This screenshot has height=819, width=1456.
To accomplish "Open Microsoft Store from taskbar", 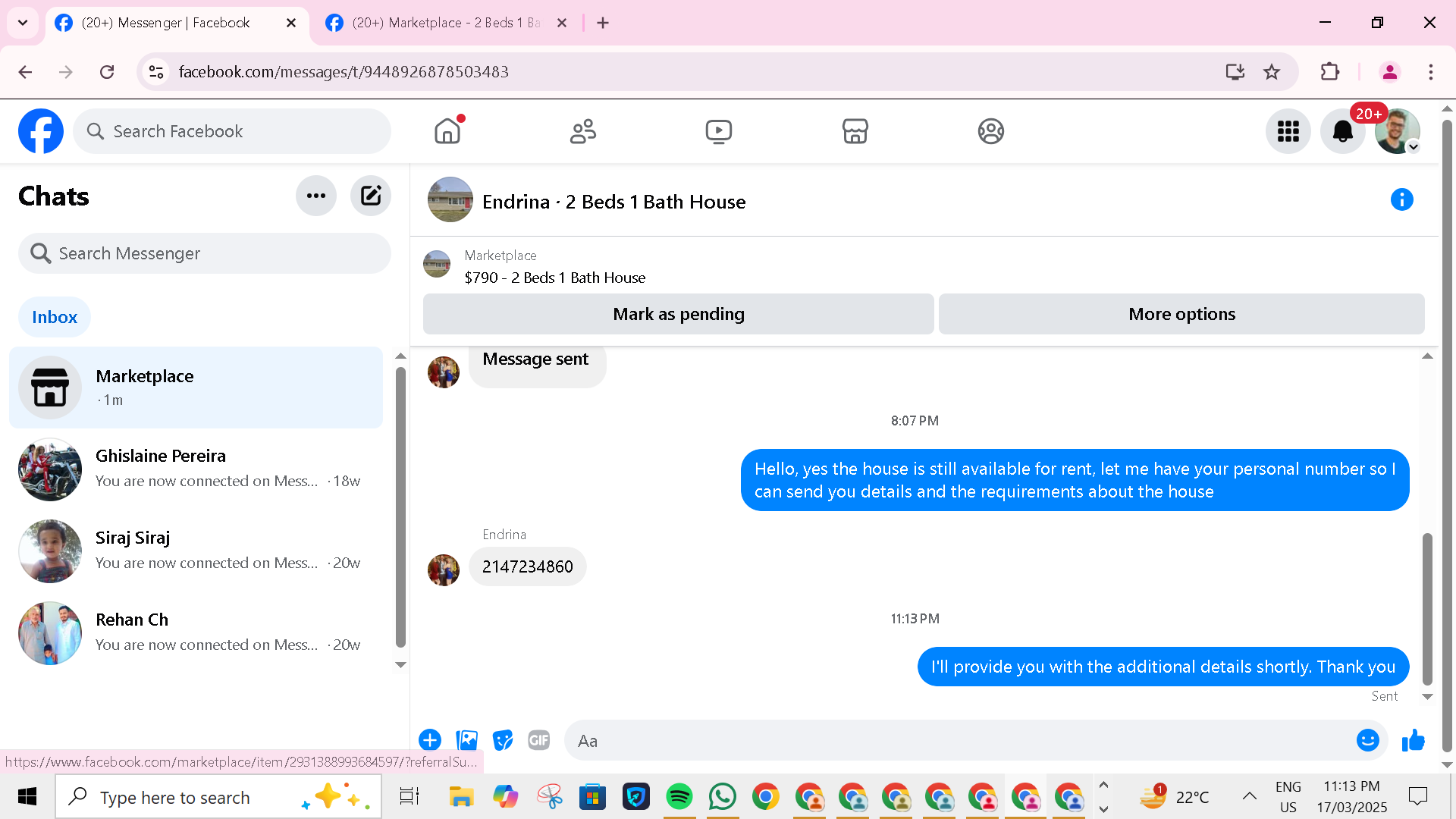I will [x=592, y=797].
